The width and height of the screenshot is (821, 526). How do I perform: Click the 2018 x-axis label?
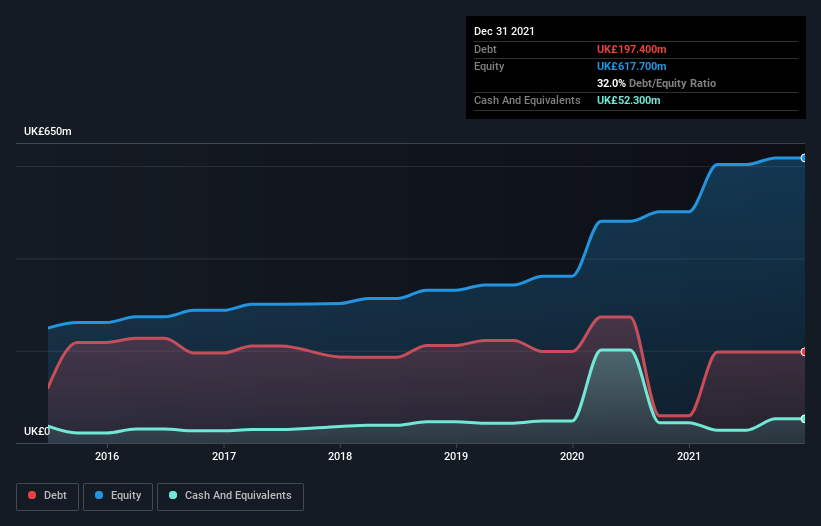[340, 456]
